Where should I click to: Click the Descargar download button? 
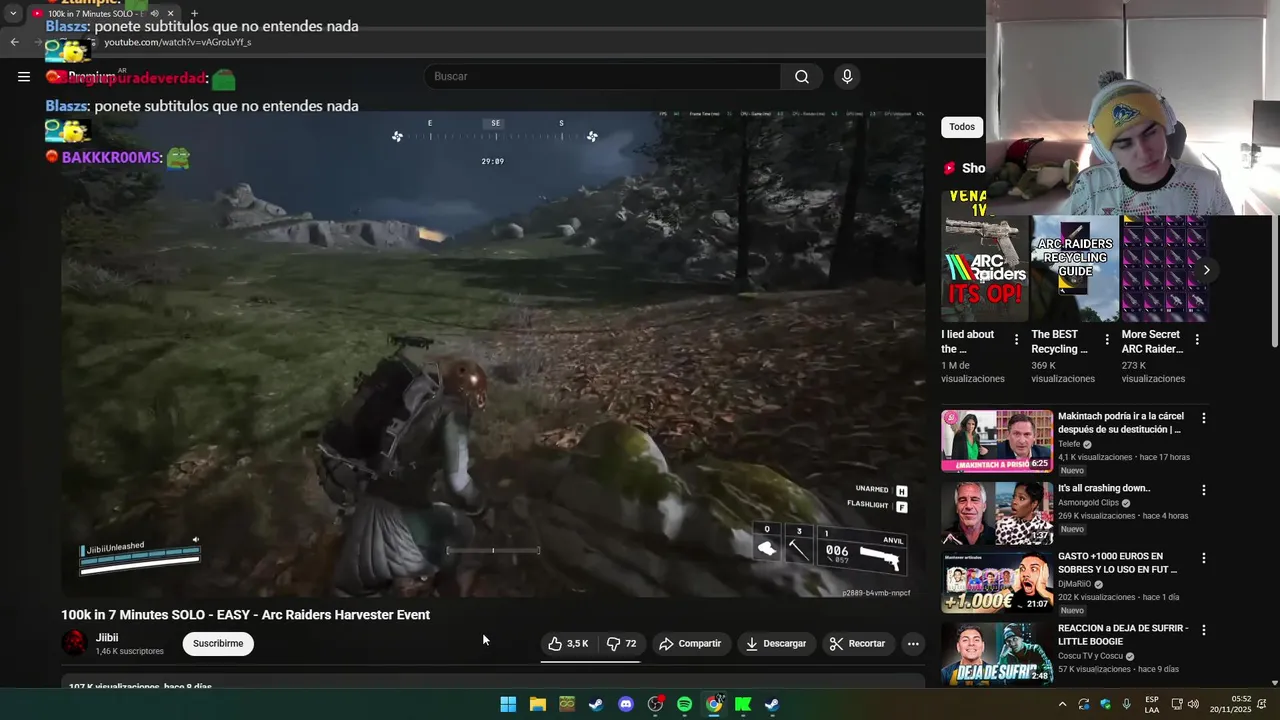(776, 644)
